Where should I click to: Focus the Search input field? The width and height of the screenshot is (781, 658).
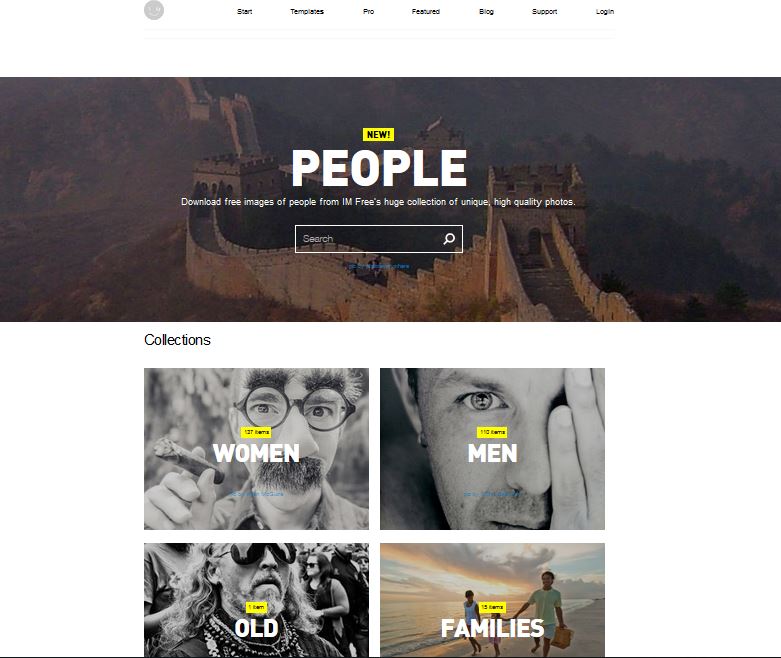click(x=379, y=239)
